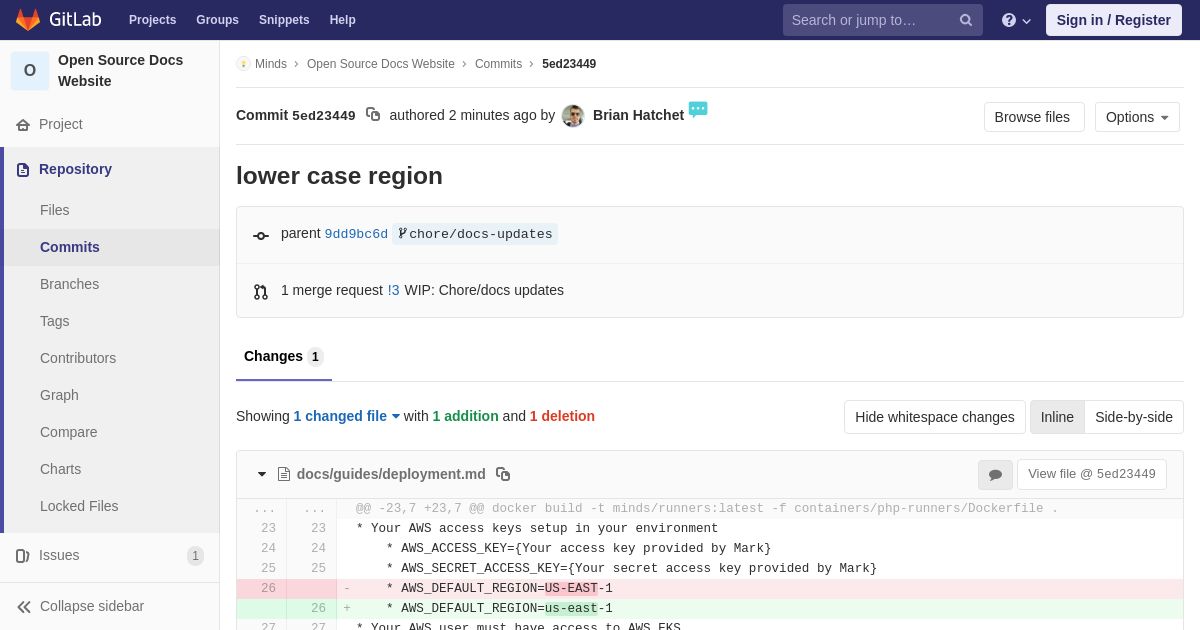
Task: Click the Project sidebar item label
Action: tap(61, 124)
